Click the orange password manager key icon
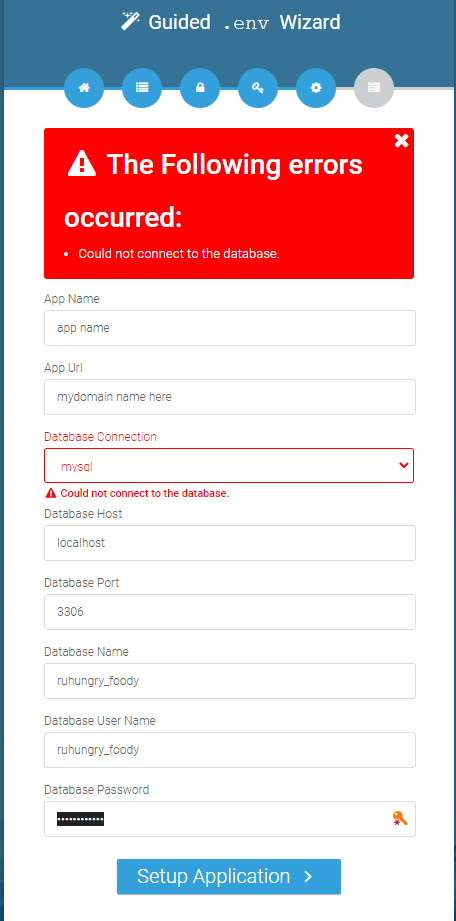The height and width of the screenshot is (921, 456). pyautogui.click(x=400, y=818)
